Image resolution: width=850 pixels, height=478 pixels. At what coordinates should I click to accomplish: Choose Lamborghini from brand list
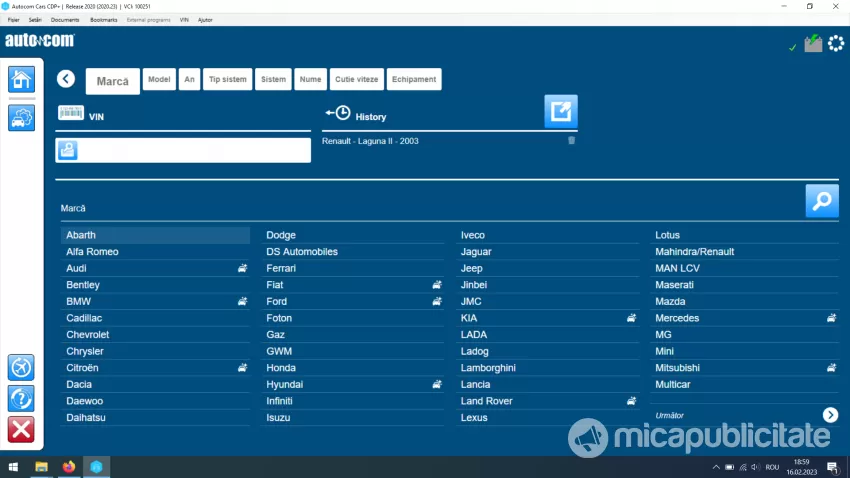click(x=548, y=368)
